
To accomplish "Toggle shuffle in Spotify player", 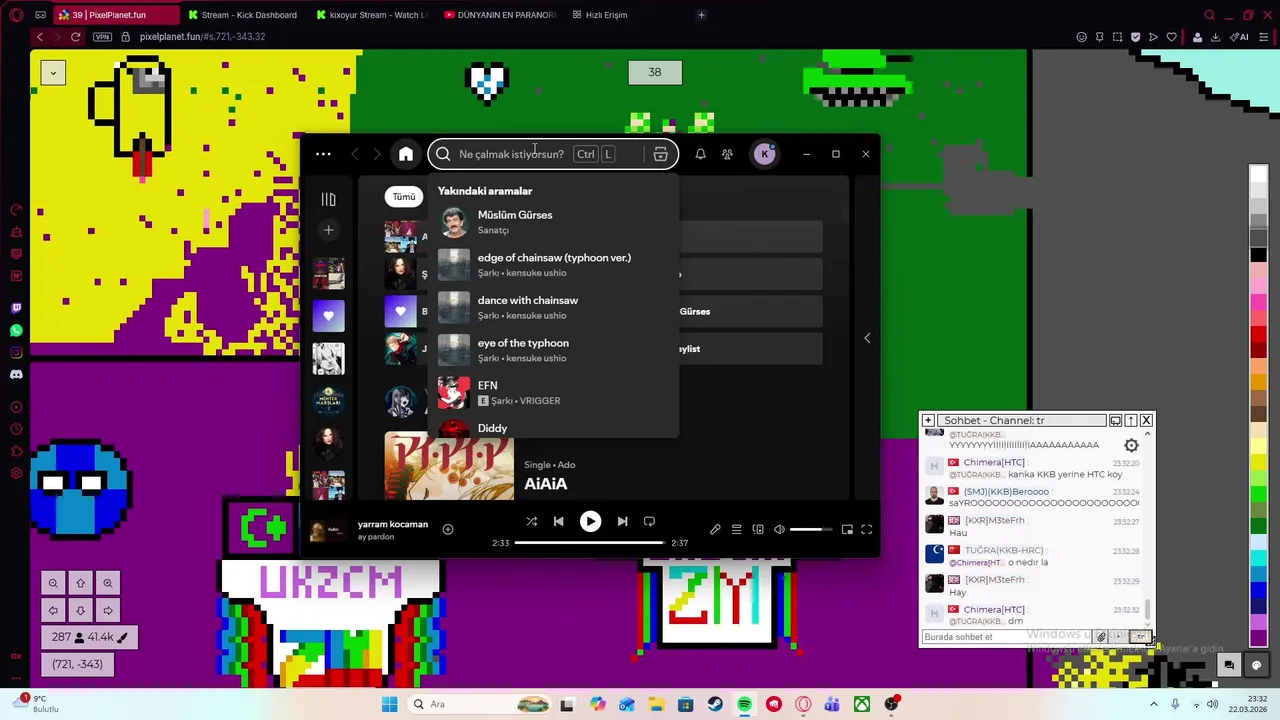I will 531,521.
